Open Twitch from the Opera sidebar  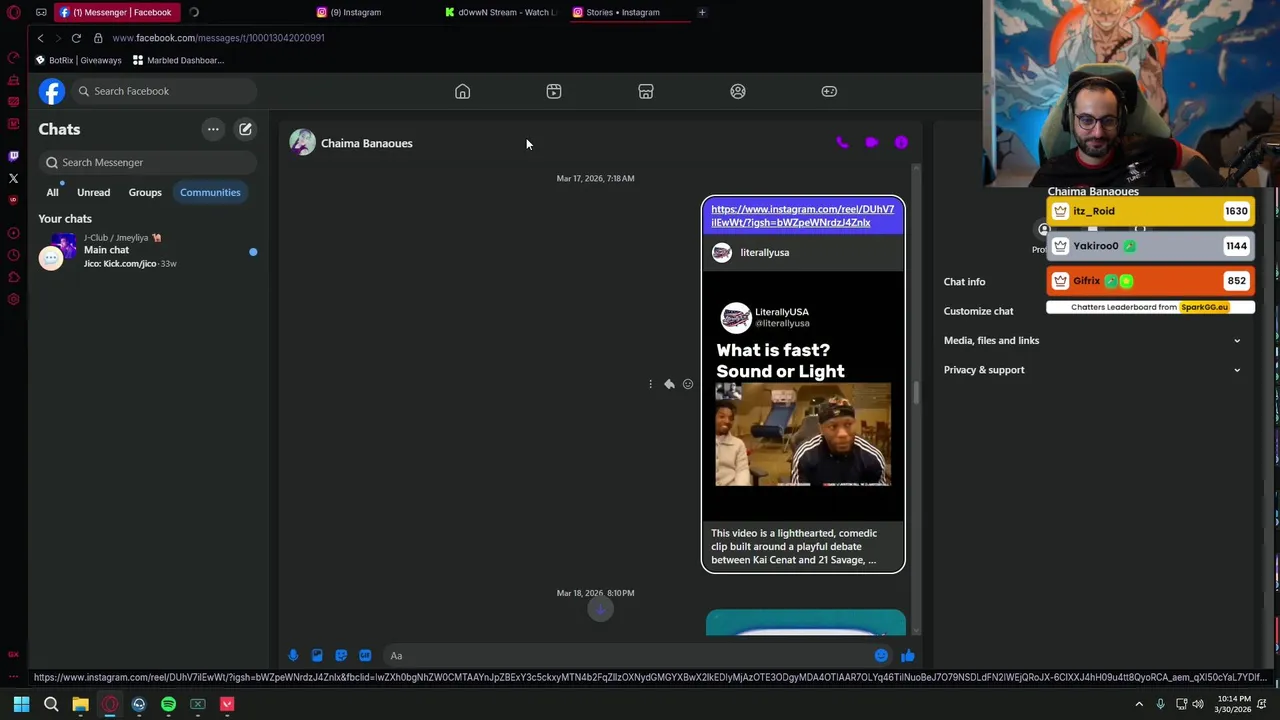click(x=13, y=156)
